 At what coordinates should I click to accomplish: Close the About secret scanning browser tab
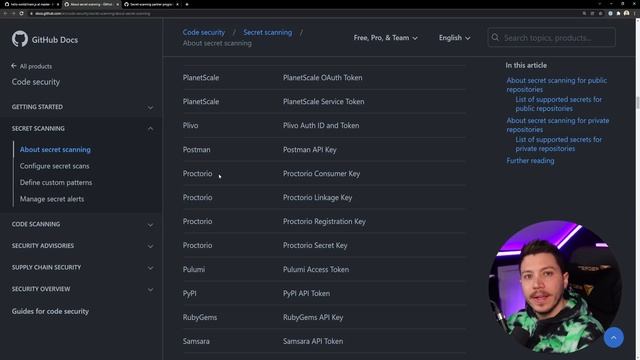[x=118, y=4]
